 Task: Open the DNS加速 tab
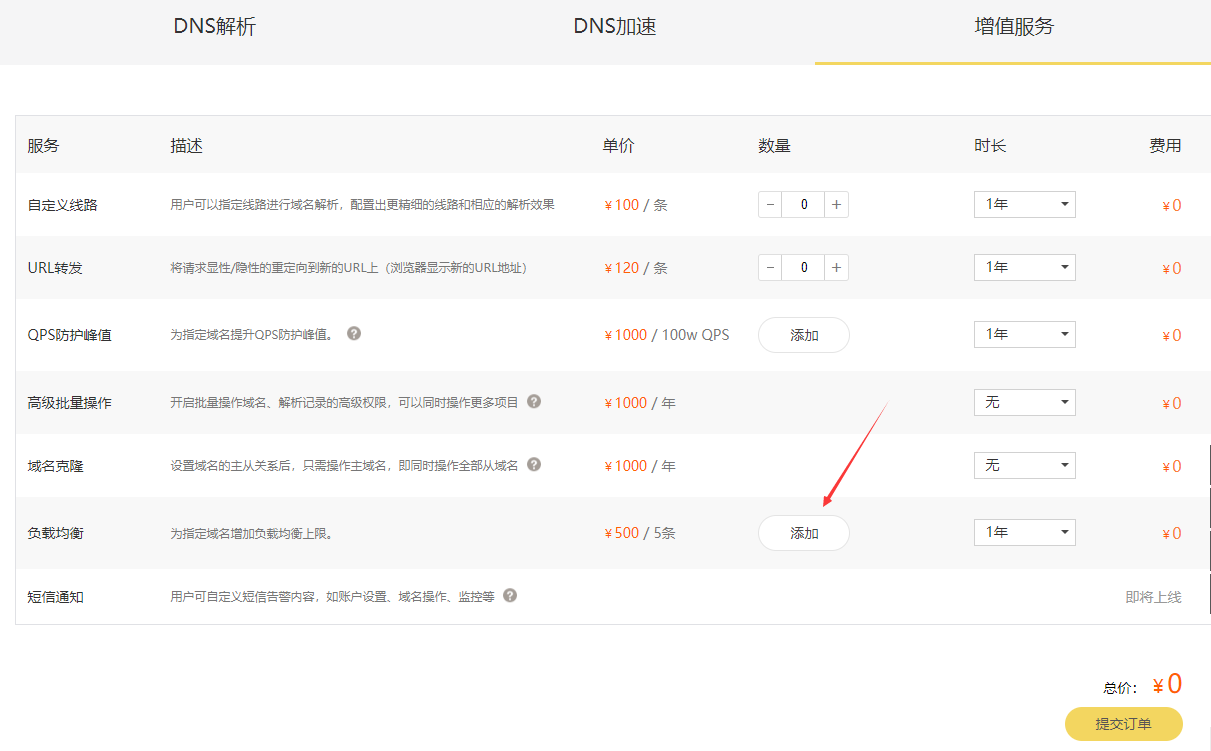[614, 27]
